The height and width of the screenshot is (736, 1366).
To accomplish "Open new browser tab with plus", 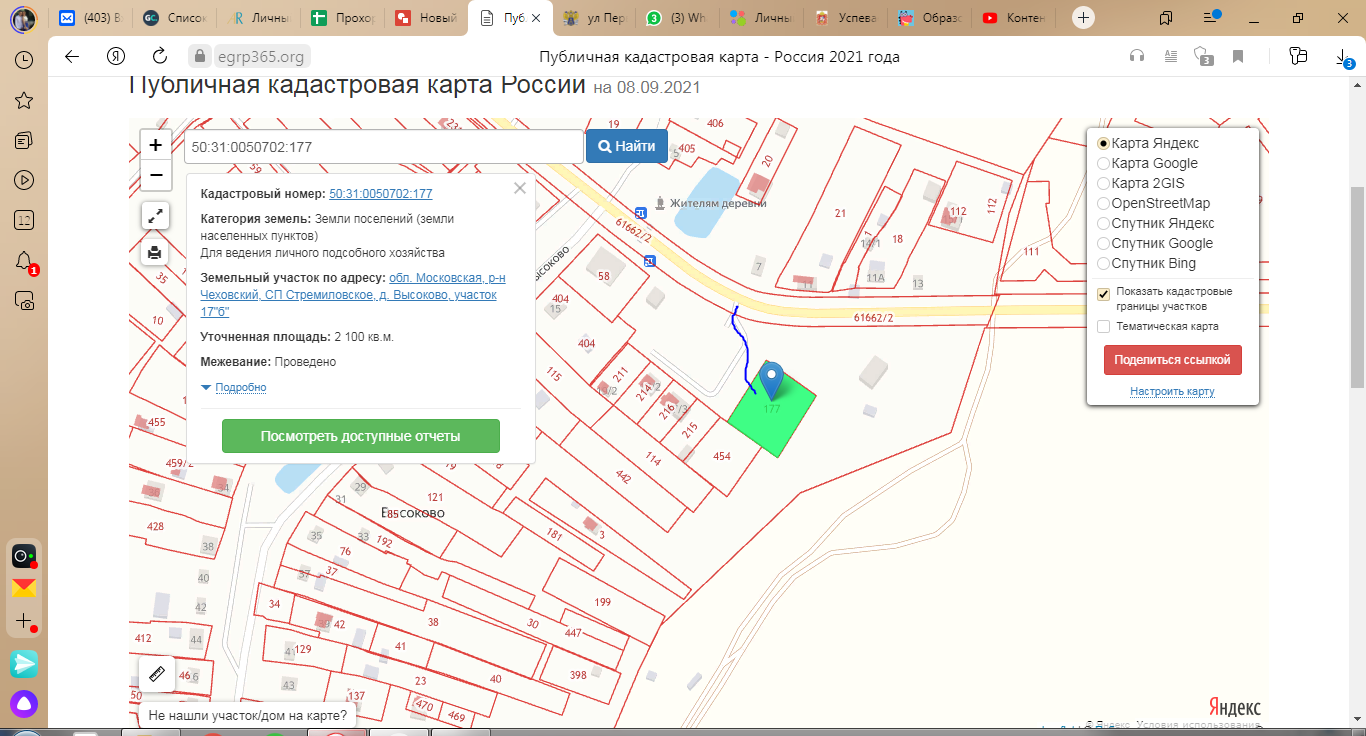I will point(1084,18).
